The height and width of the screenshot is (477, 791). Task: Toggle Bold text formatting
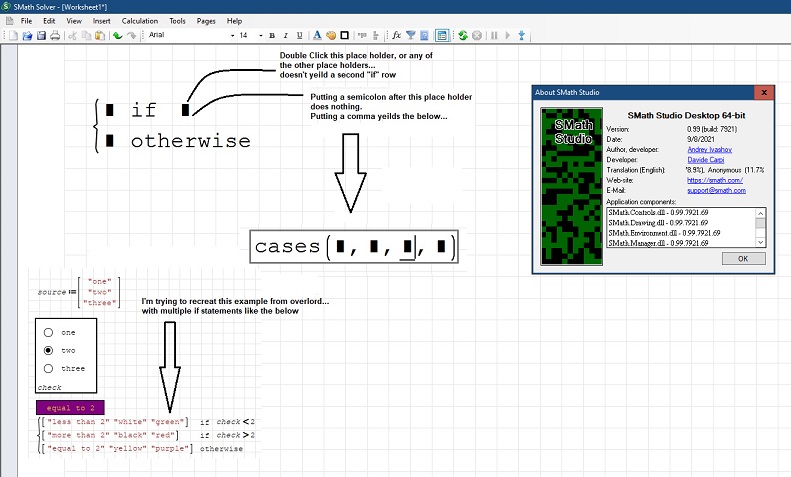click(271, 36)
